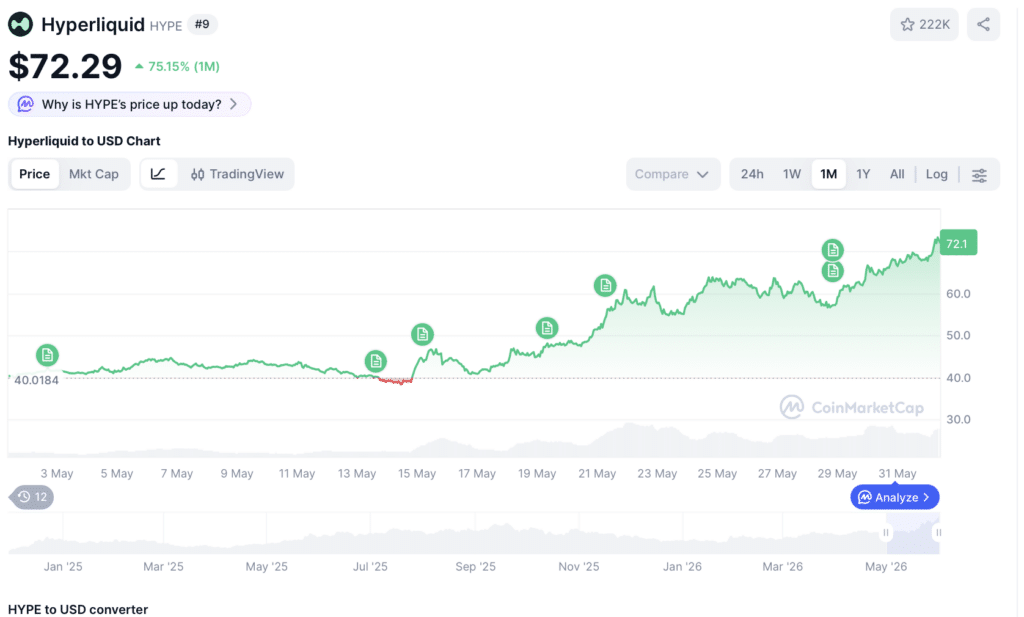The image size is (1024, 617).
Task: Click the Hyperliquid logo icon
Action: pos(20,25)
